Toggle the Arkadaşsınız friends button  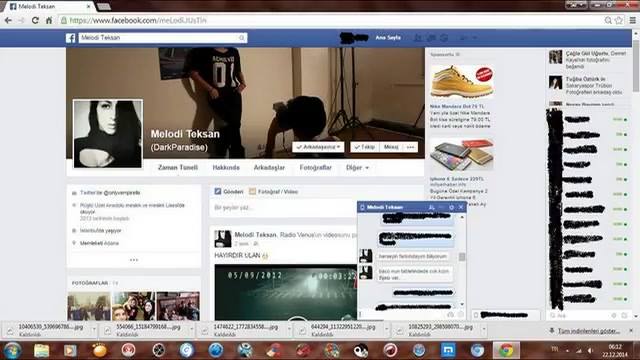[x=318, y=147]
